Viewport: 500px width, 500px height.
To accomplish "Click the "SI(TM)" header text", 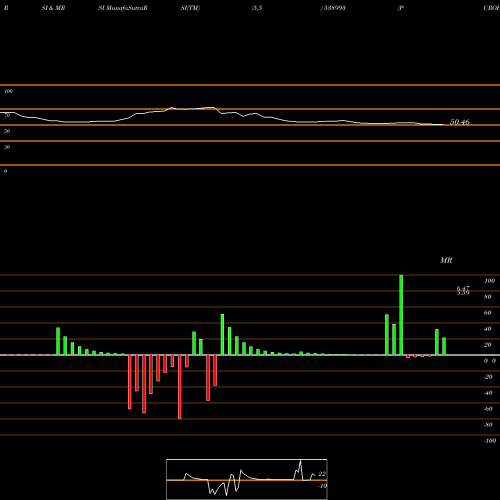I will point(190,8).
